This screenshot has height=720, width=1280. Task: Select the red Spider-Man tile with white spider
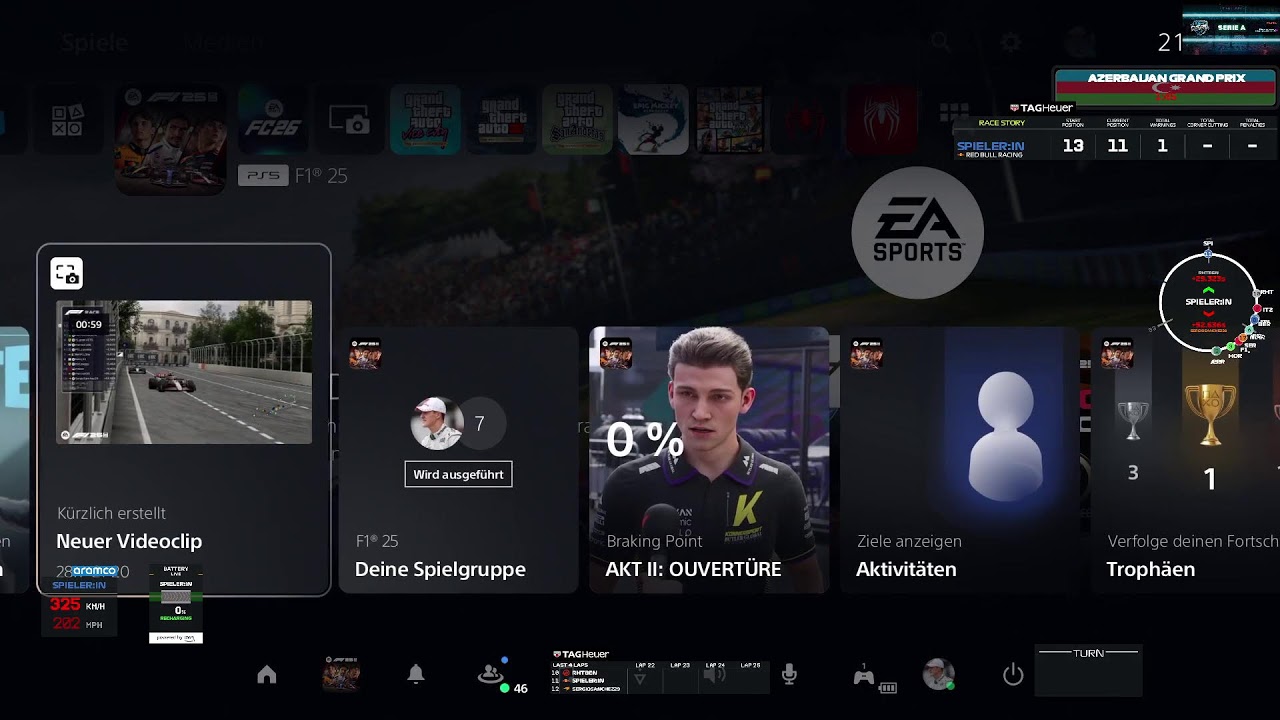click(883, 120)
